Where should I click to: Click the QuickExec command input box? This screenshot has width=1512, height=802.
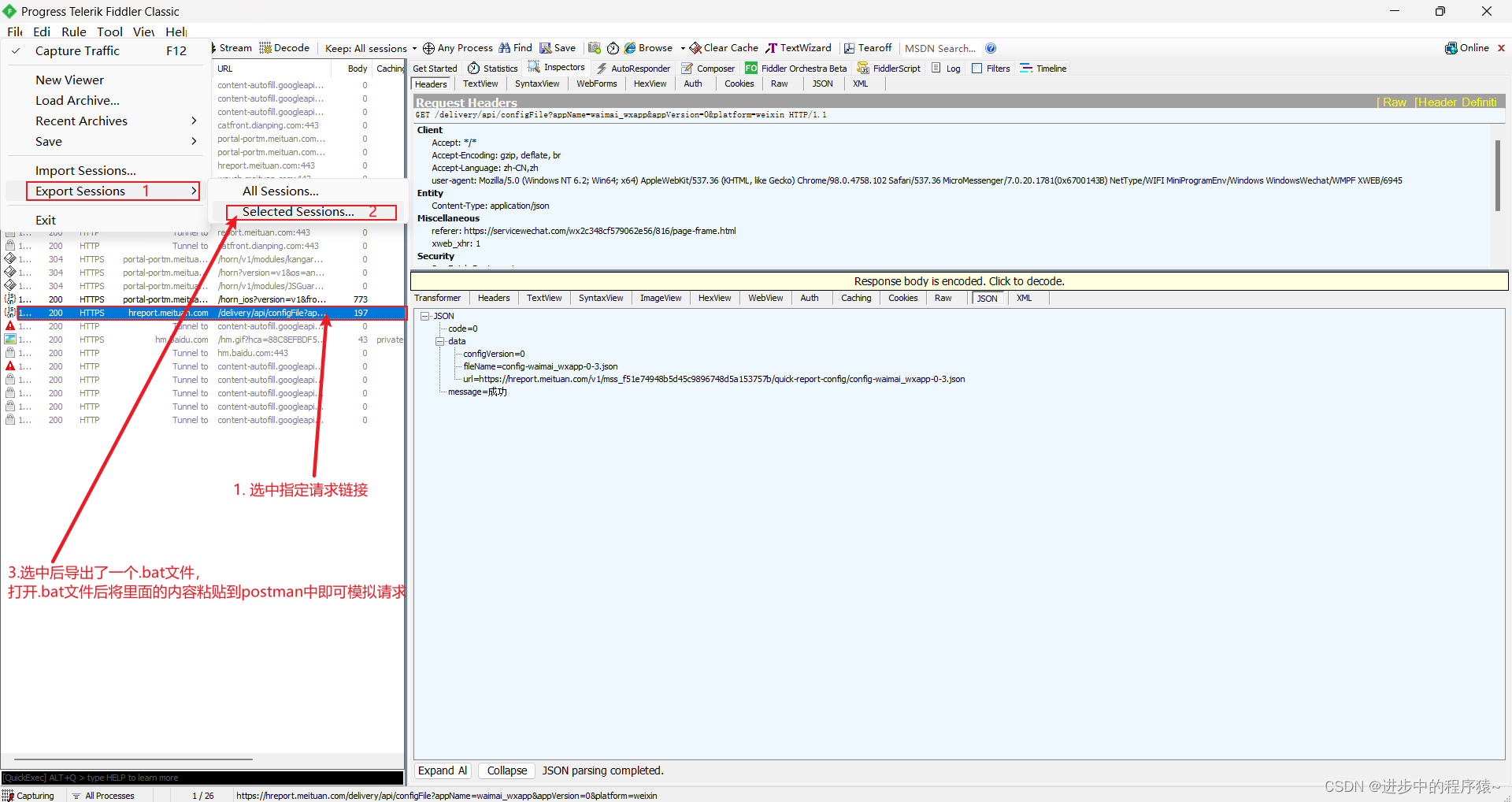tap(202, 778)
